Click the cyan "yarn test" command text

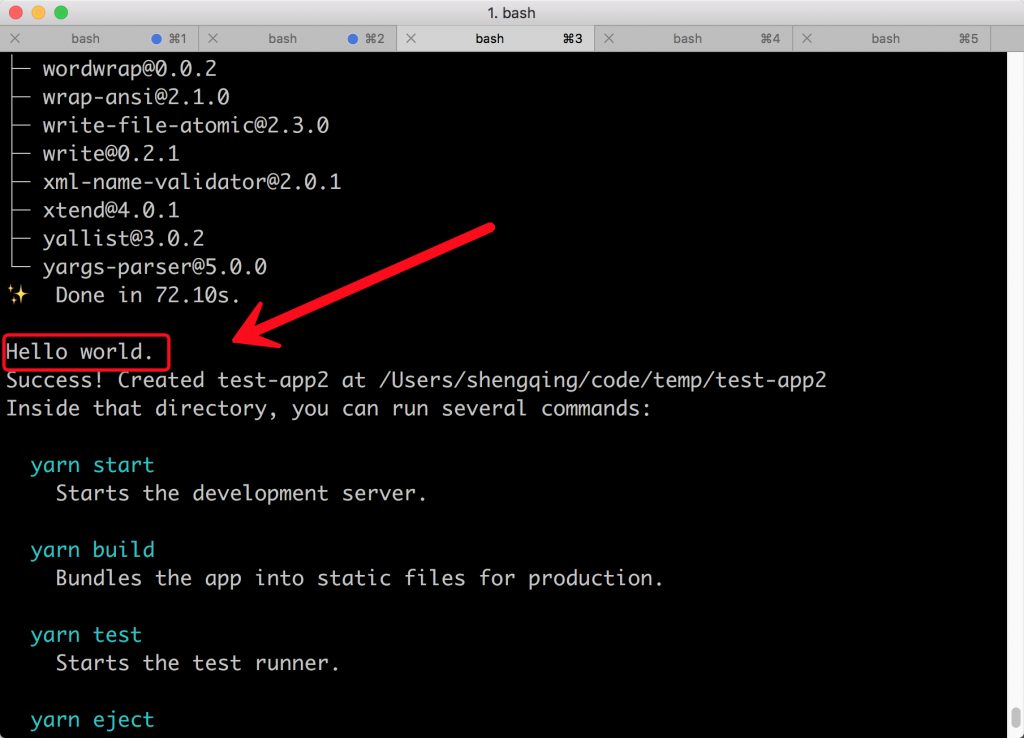coord(86,635)
